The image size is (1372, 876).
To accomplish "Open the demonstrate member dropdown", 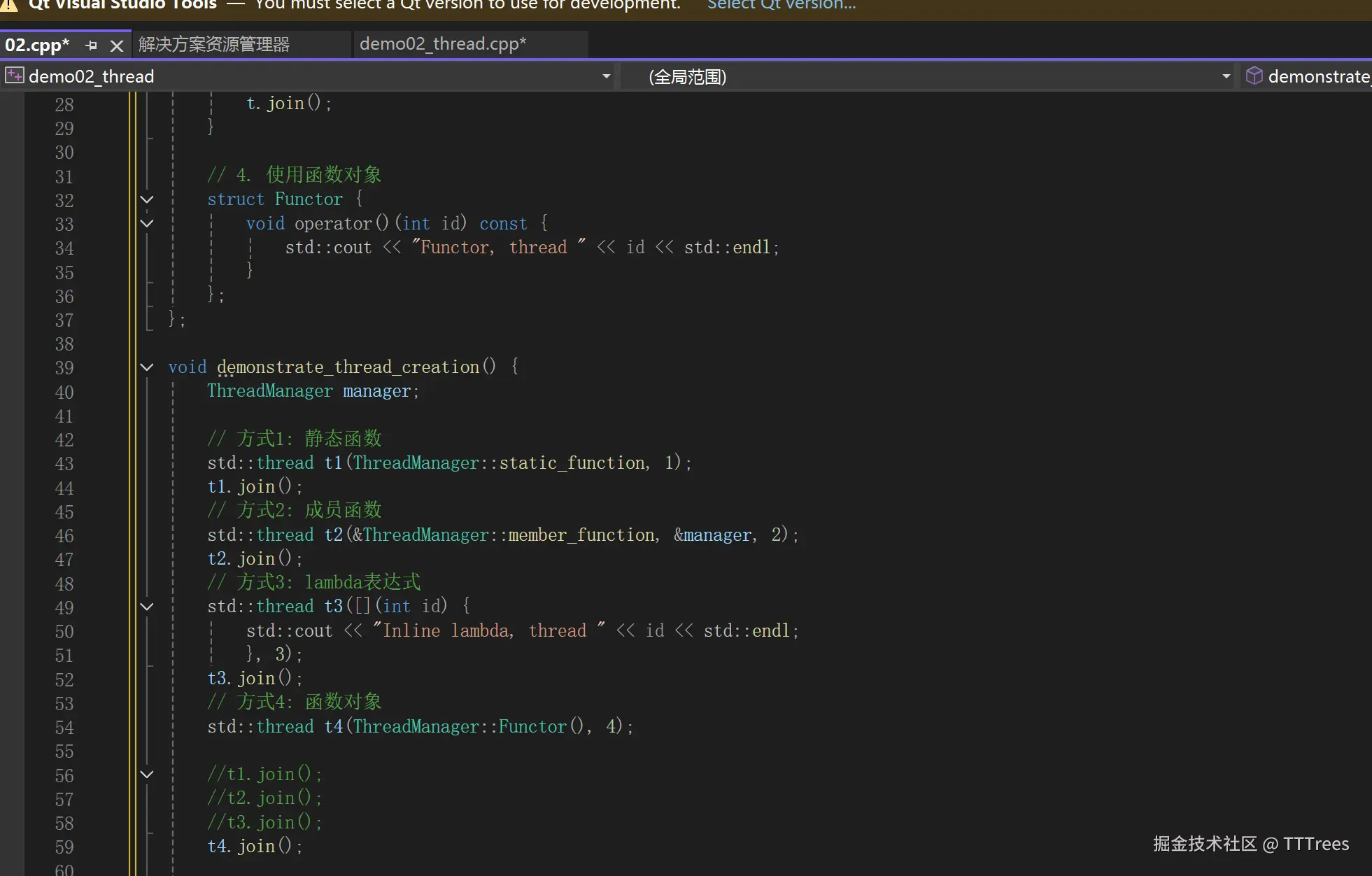I will coord(1318,76).
